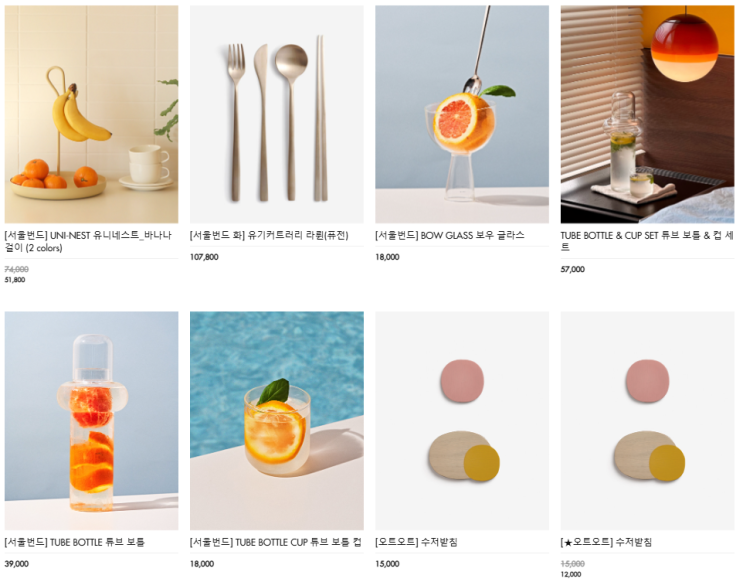Open the grapefruit BOW GLASS product image
This screenshot has height=582, width=743.
[x=462, y=114]
